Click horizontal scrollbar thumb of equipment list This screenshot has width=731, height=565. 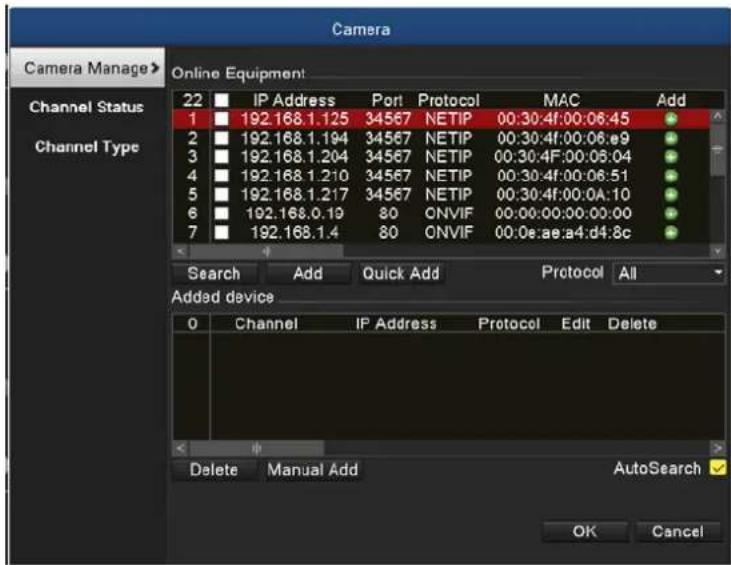pyautogui.click(x=266, y=252)
